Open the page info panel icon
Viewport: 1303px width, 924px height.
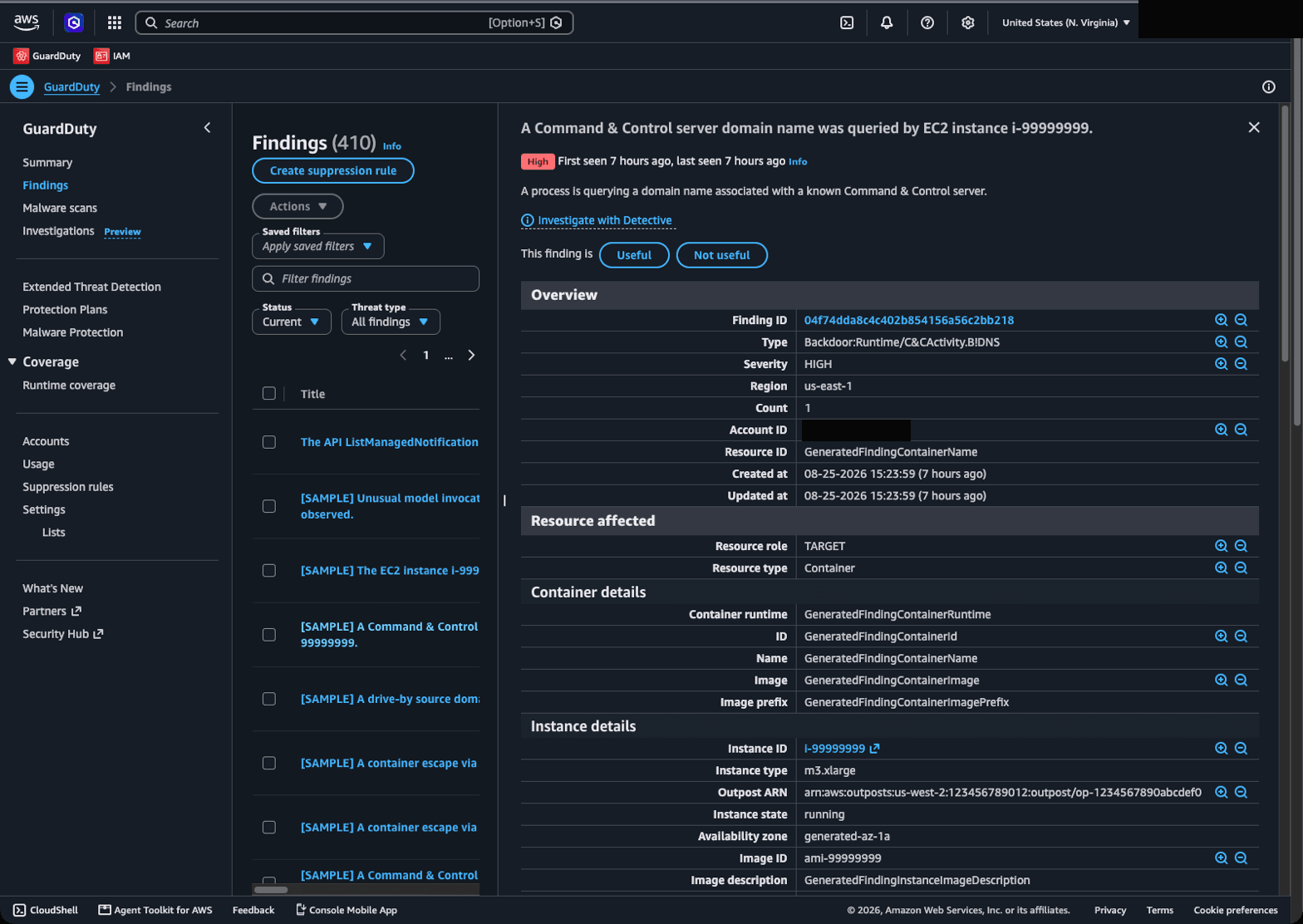point(1268,86)
